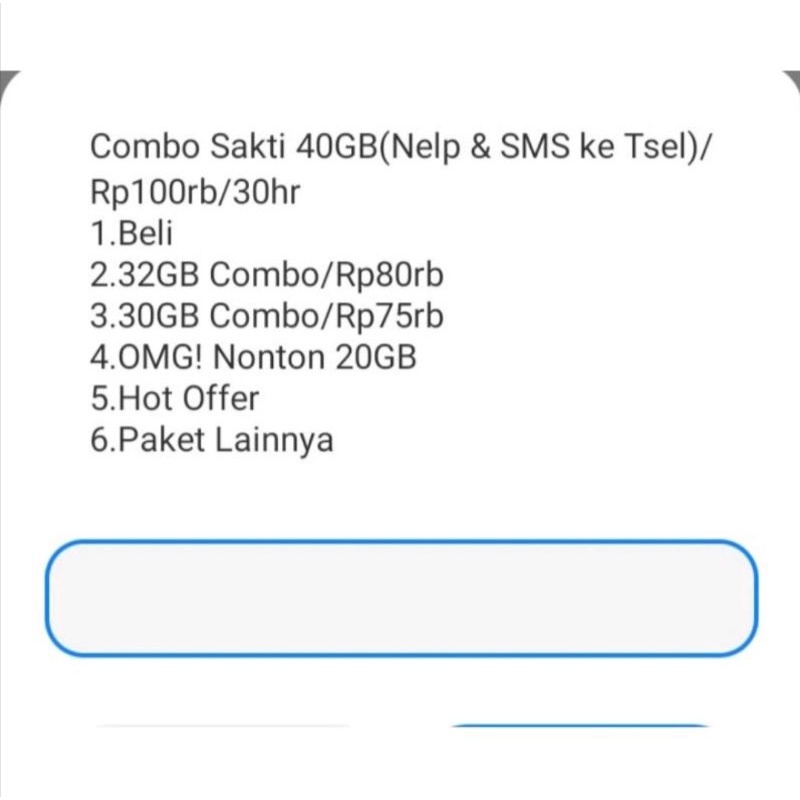
Task: Select the "1.Beli" option line
Action: click(132, 234)
